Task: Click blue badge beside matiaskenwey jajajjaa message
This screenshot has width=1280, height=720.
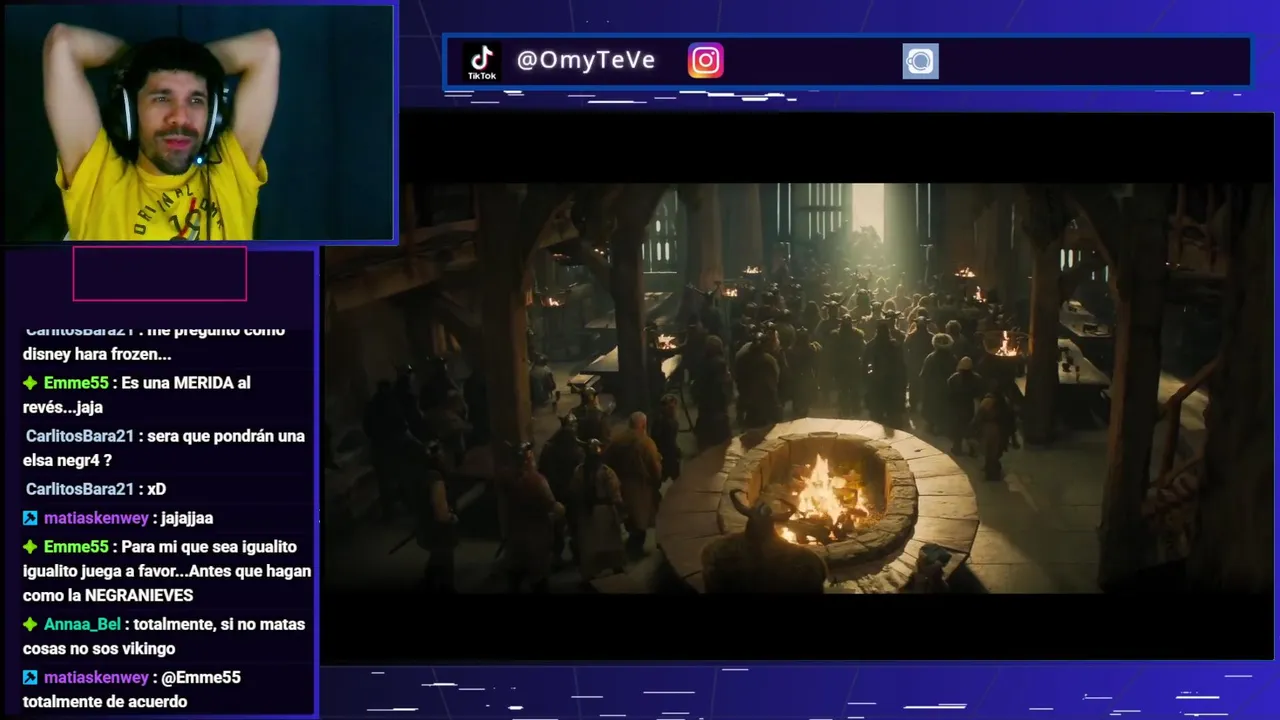Action: [x=30, y=518]
